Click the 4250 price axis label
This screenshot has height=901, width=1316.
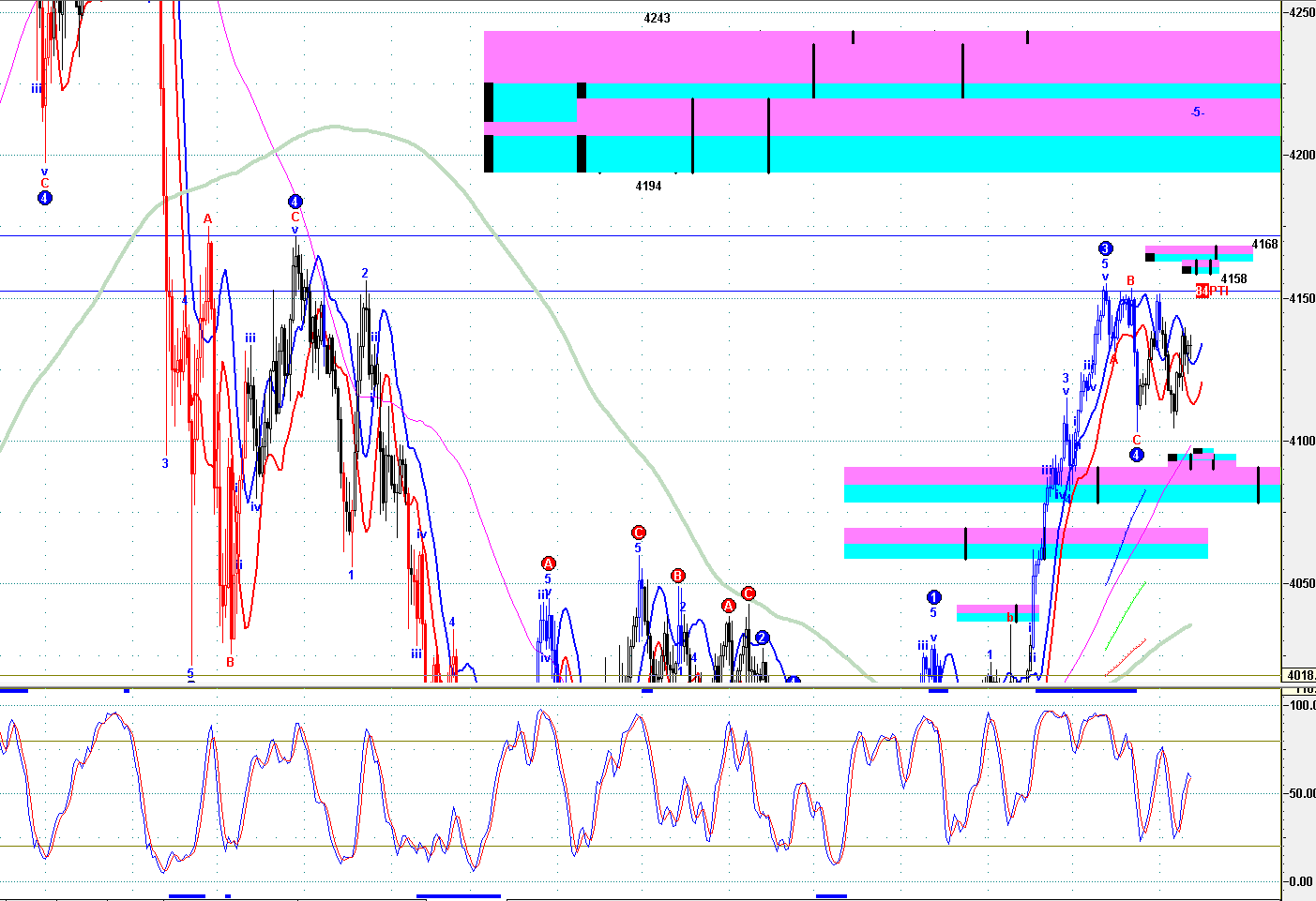coord(1301,12)
